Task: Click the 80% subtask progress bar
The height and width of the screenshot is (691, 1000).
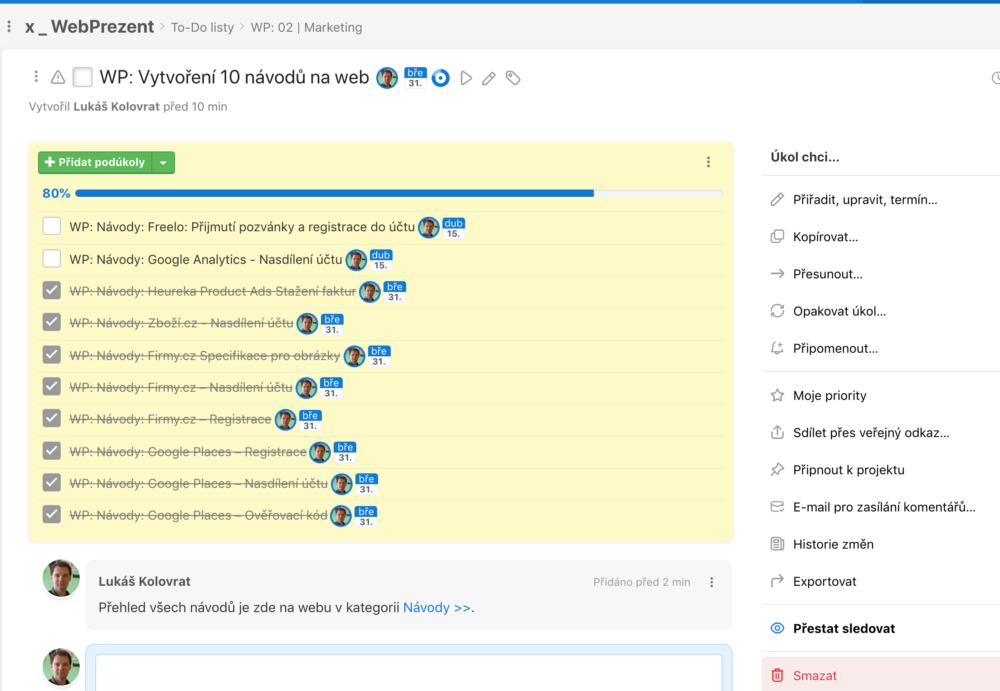Action: click(x=399, y=193)
